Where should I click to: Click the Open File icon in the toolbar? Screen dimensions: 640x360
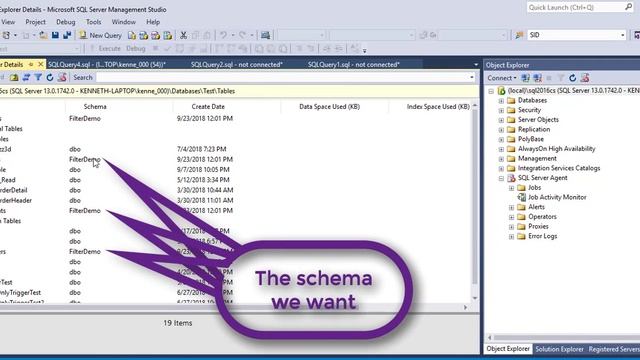tap(43, 36)
